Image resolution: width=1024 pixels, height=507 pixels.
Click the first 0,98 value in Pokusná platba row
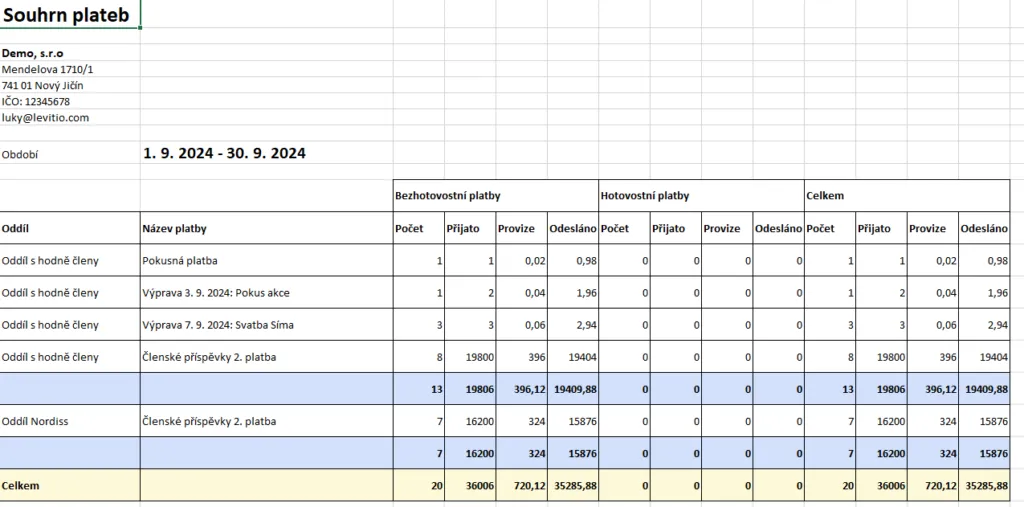pos(573,260)
